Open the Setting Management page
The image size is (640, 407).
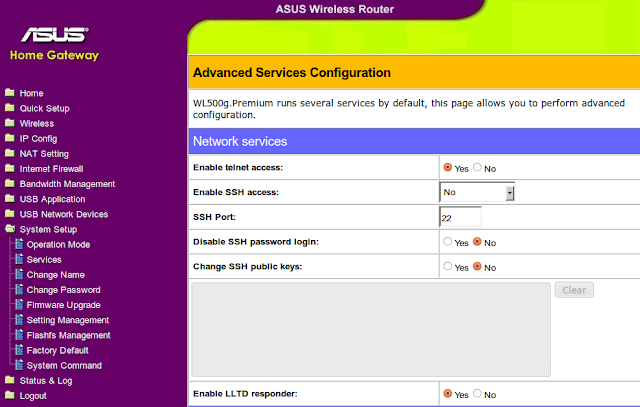(x=68, y=320)
